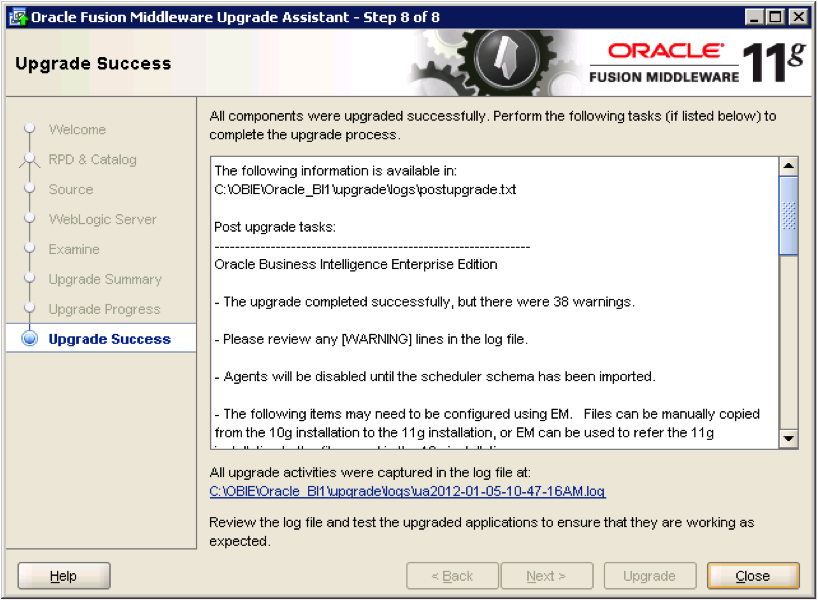Select the RPD & Catalog step
818x600 pixels.
coord(92,160)
